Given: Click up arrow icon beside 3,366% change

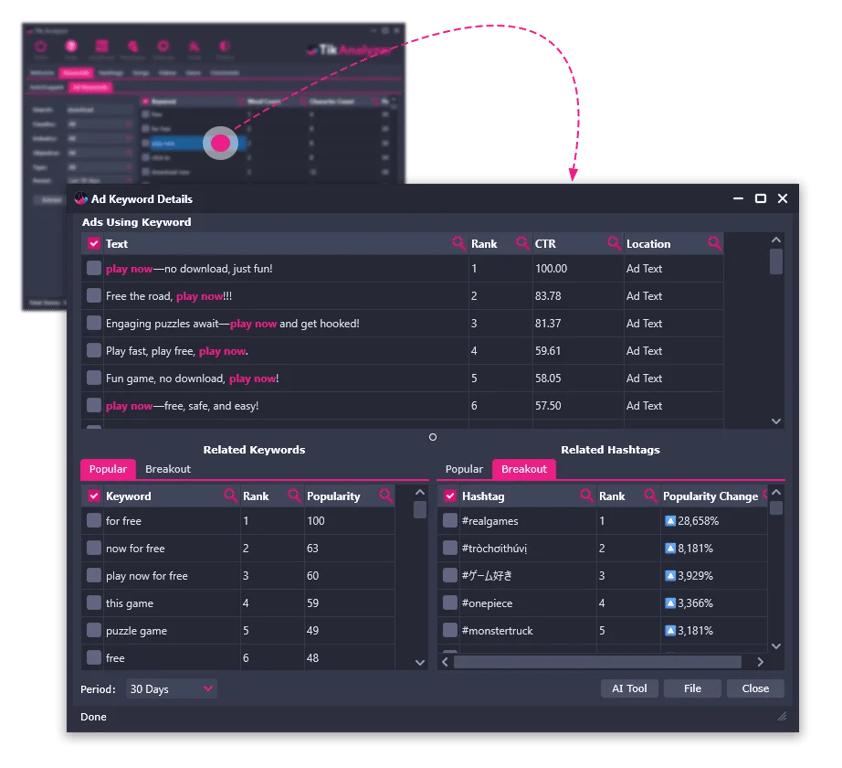Looking at the screenshot, I should (x=670, y=603).
